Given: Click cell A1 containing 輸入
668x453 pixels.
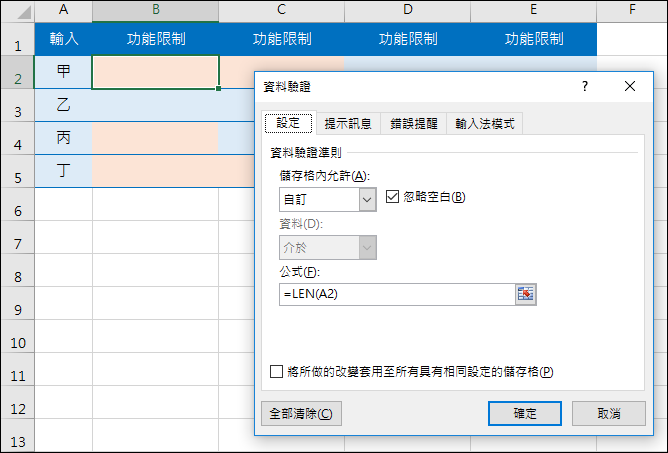Looking at the screenshot, I should [x=63, y=39].
